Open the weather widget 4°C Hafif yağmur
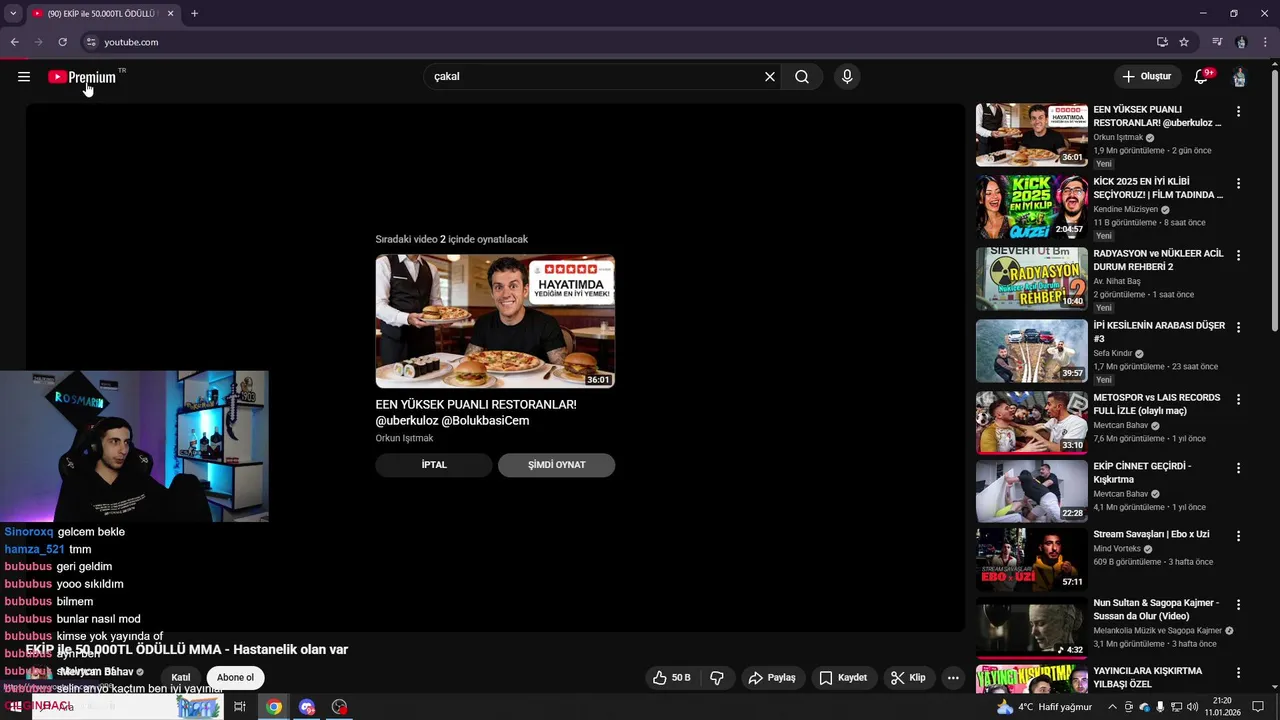1280x720 pixels. click(x=1044, y=707)
